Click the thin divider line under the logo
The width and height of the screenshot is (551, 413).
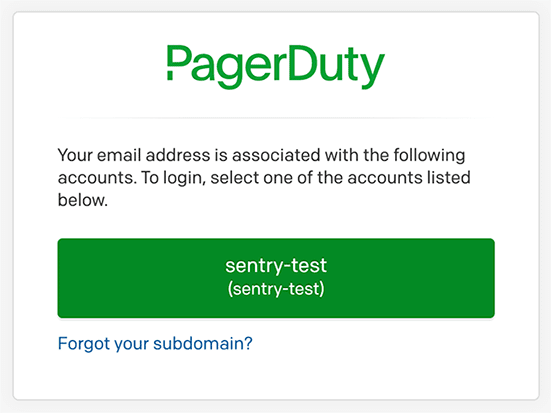276,118
